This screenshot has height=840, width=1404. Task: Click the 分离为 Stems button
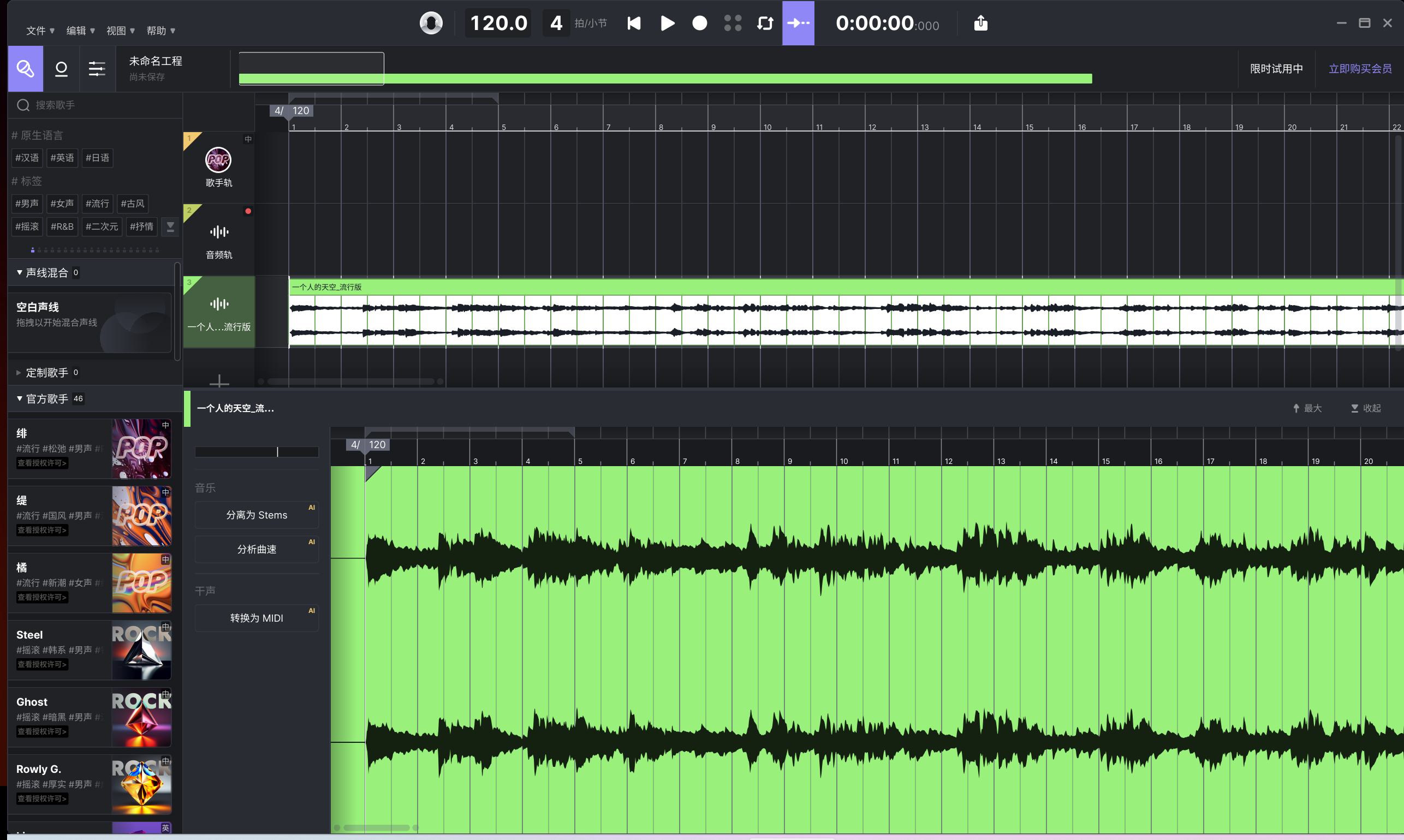(x=257, y=515)
